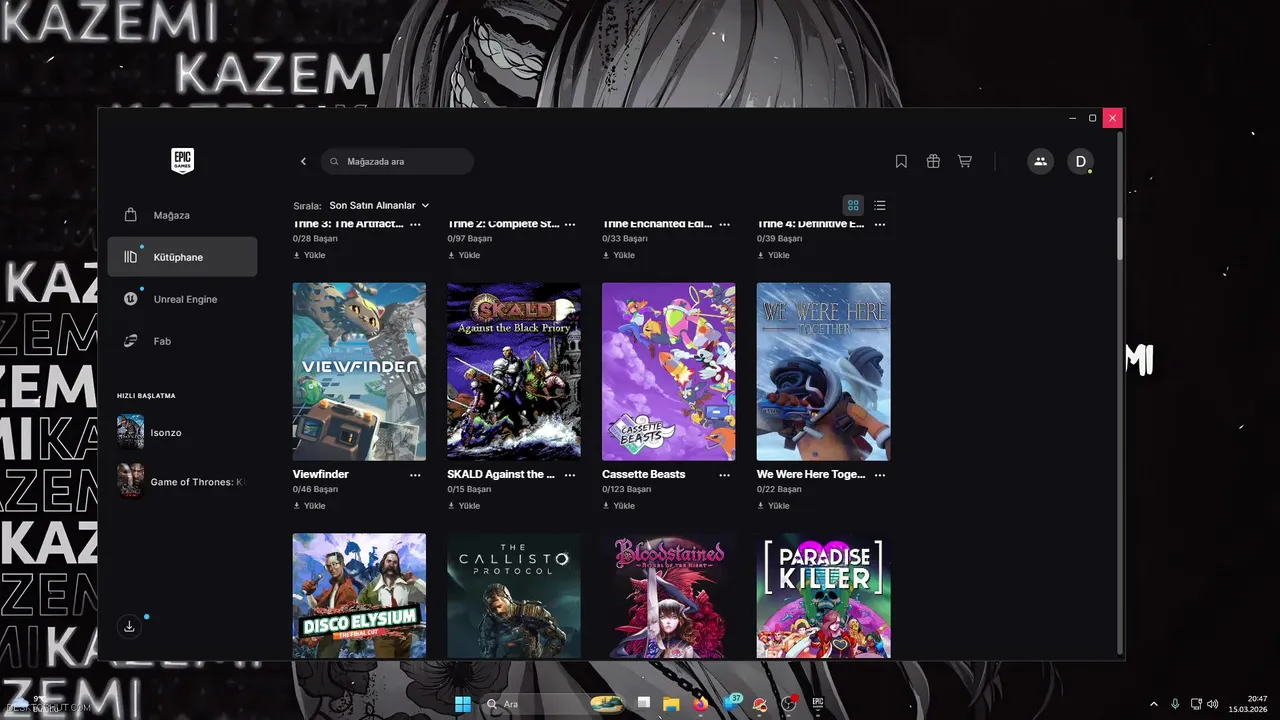Viewport: 1280px width, 720px height.
Task: Open more options for Cassette Beasts
Action: [x=725, y=475]
